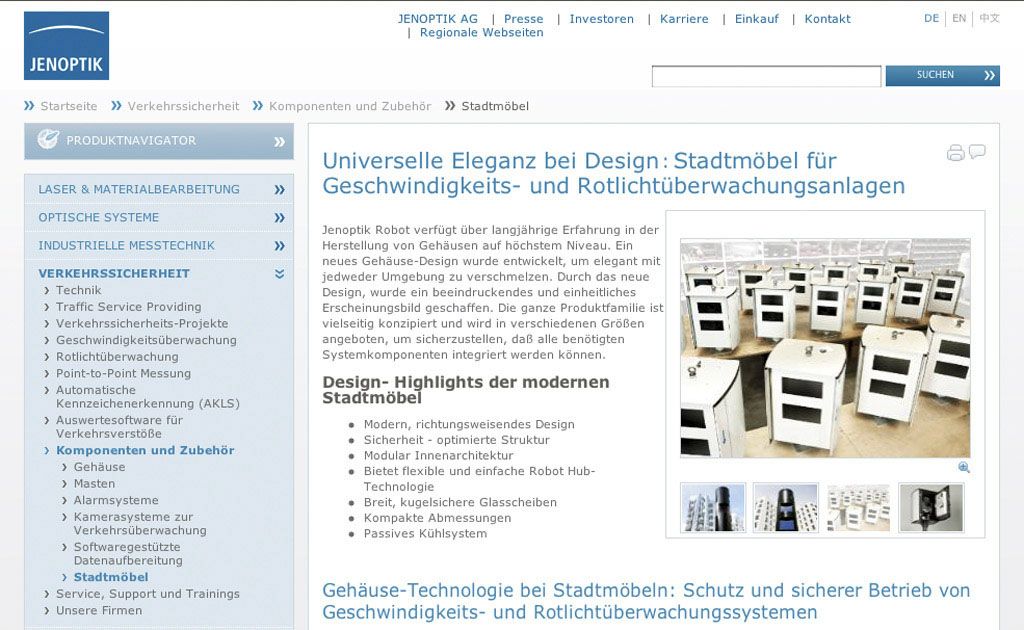Viewport: 1024px width, 630px height.
Task: Select Stadtmöbel sub-item in sidebar
Action: coord(111,577)
